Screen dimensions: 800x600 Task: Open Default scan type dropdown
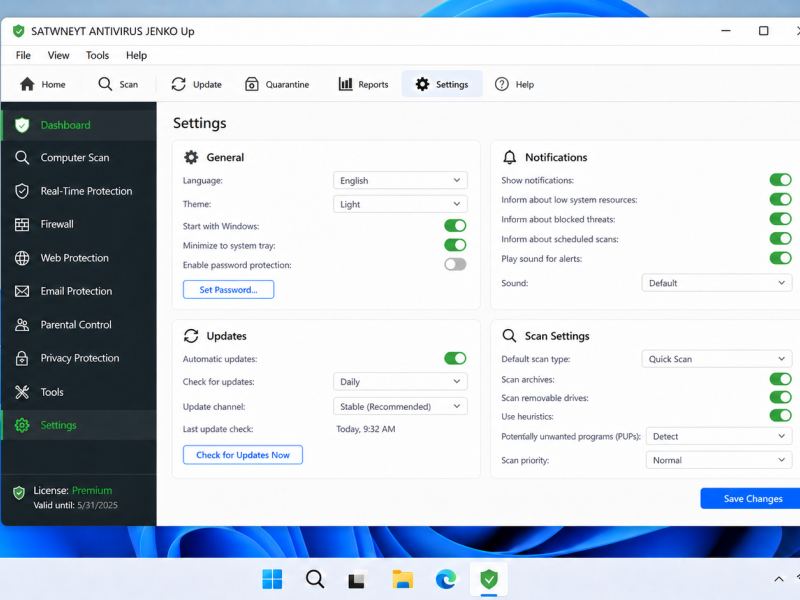pos(717,359)
